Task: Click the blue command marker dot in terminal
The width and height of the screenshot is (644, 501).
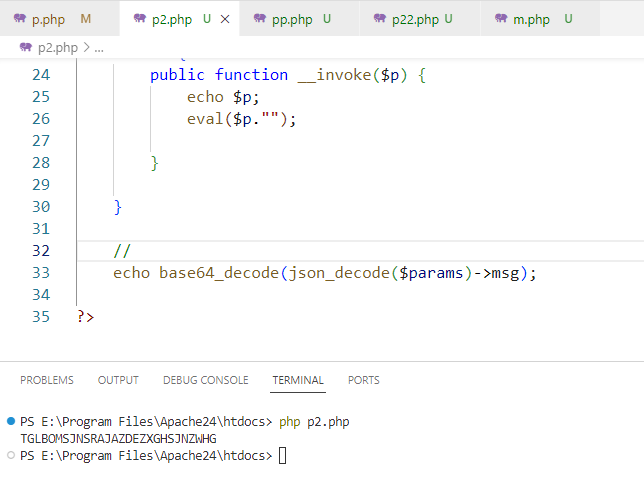Action: tap(10, 422)
